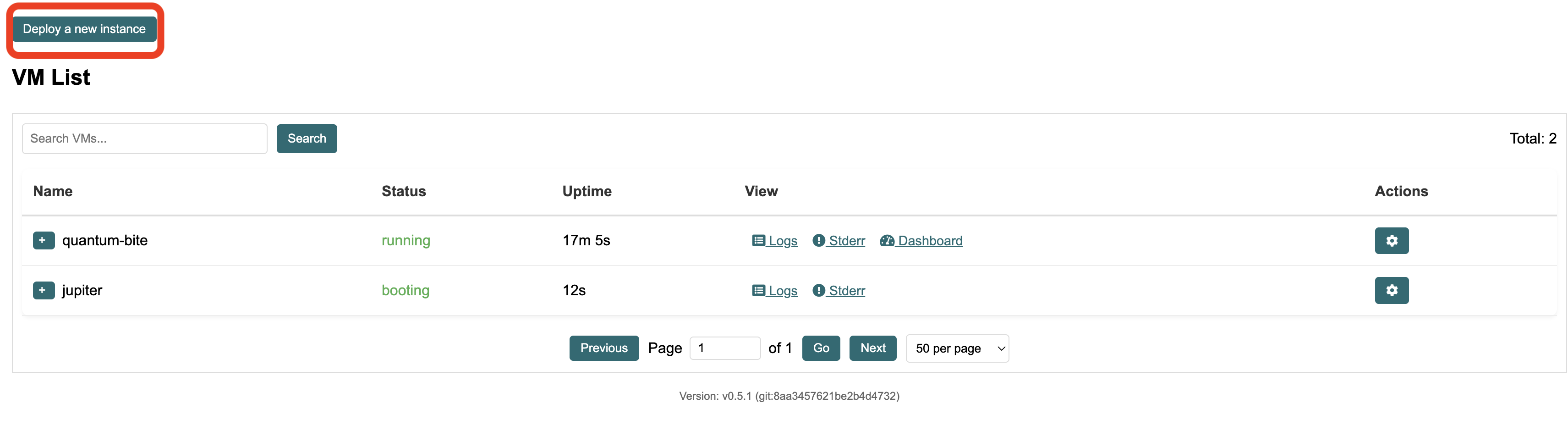Click the page number input field
The image size is (1568, 431).
(724, 348)
